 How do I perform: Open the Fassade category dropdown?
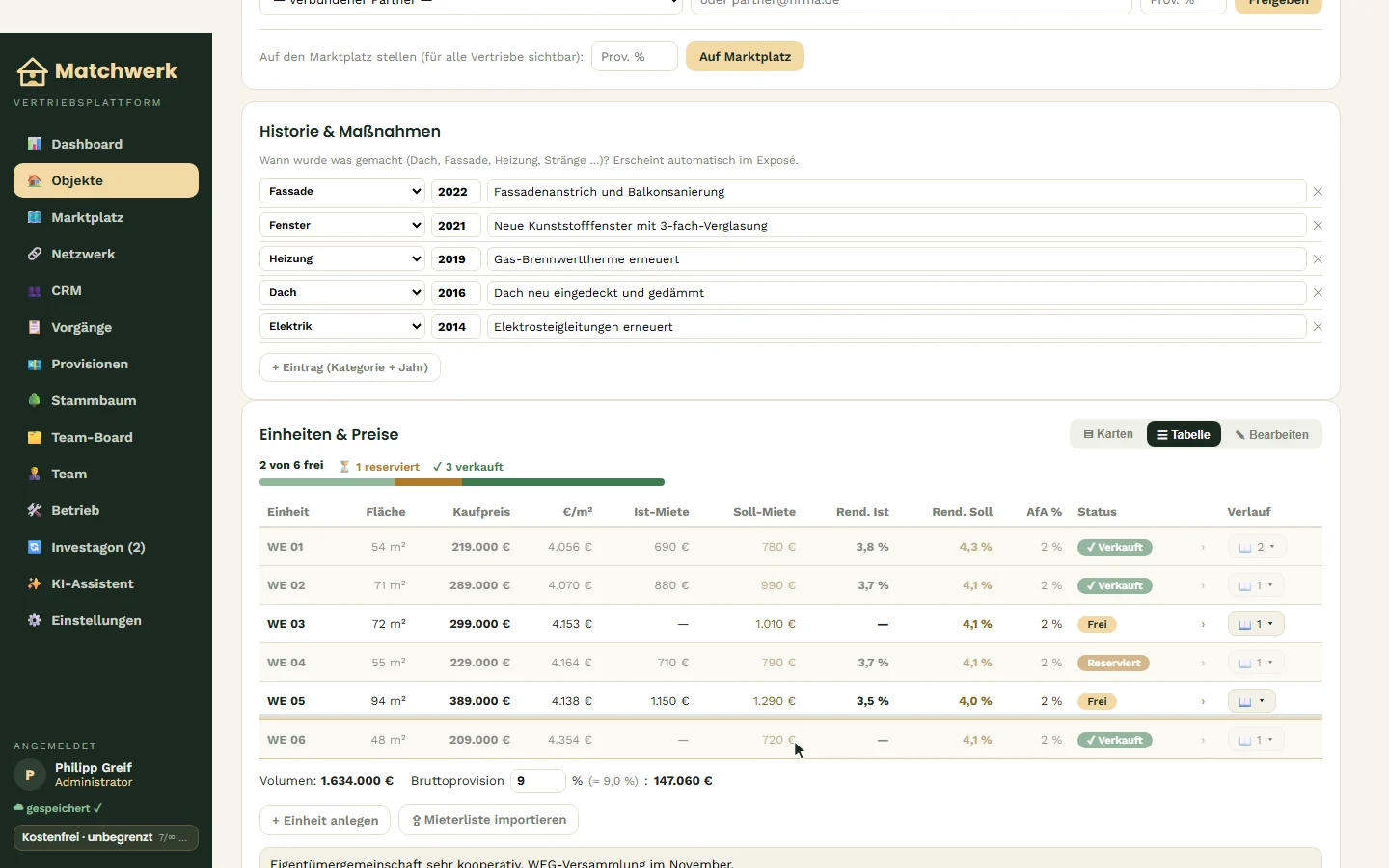click(342, 191)
